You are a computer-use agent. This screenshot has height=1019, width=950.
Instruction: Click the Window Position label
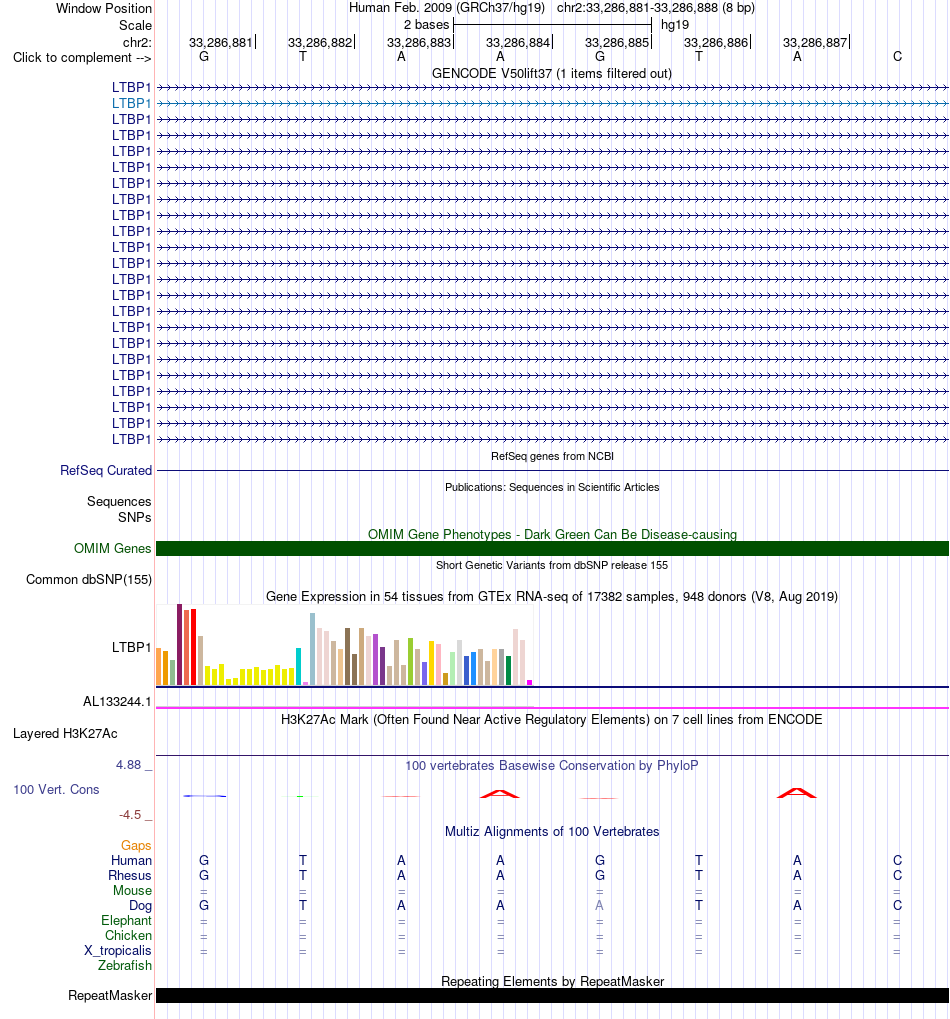pos(104,8)
